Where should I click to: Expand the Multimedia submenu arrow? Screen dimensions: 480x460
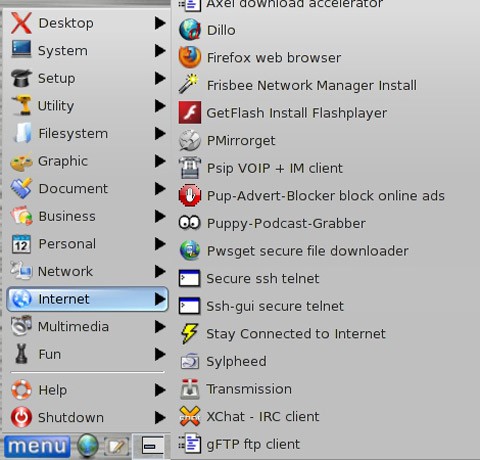pos(160,327)
